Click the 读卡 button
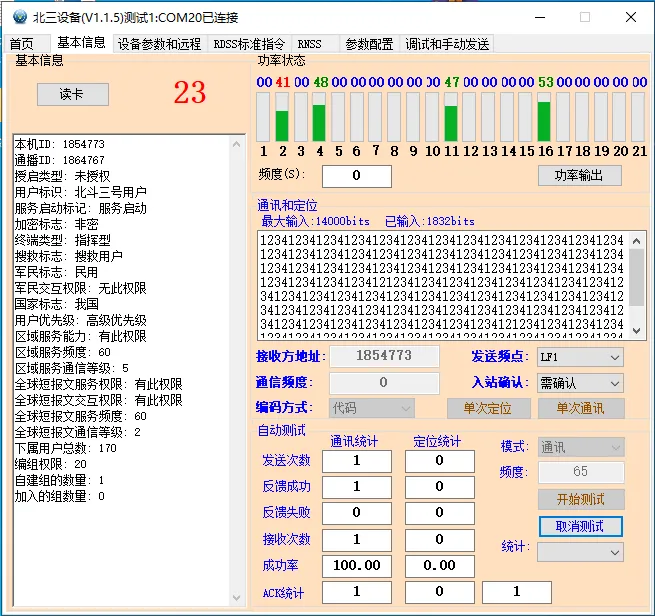 [x=72, y=94]
